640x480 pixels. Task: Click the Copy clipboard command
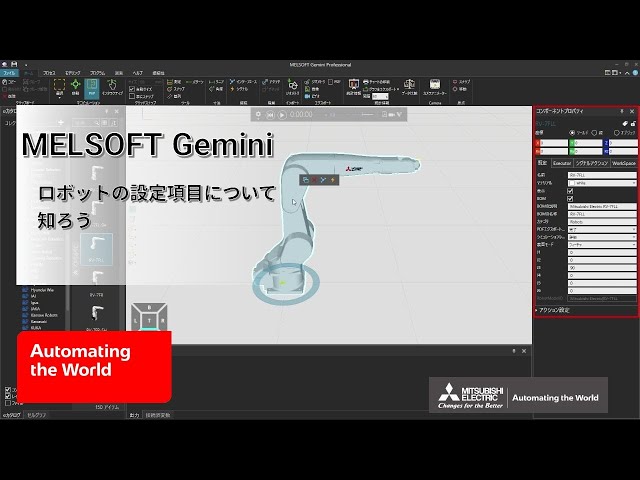[x=9, y=82]
